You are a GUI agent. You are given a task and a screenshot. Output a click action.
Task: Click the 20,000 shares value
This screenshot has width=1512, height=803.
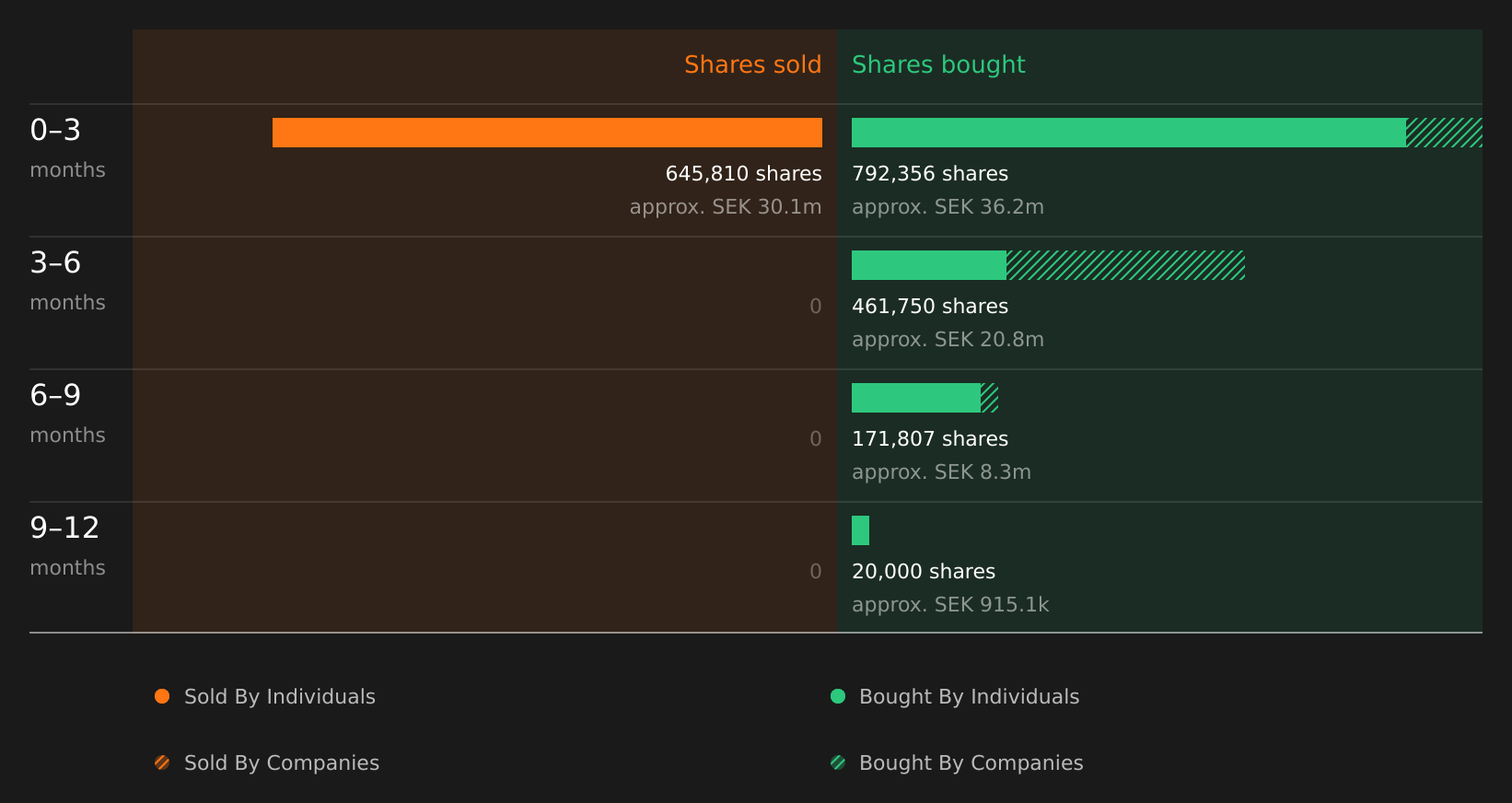(x=924, y=571)
